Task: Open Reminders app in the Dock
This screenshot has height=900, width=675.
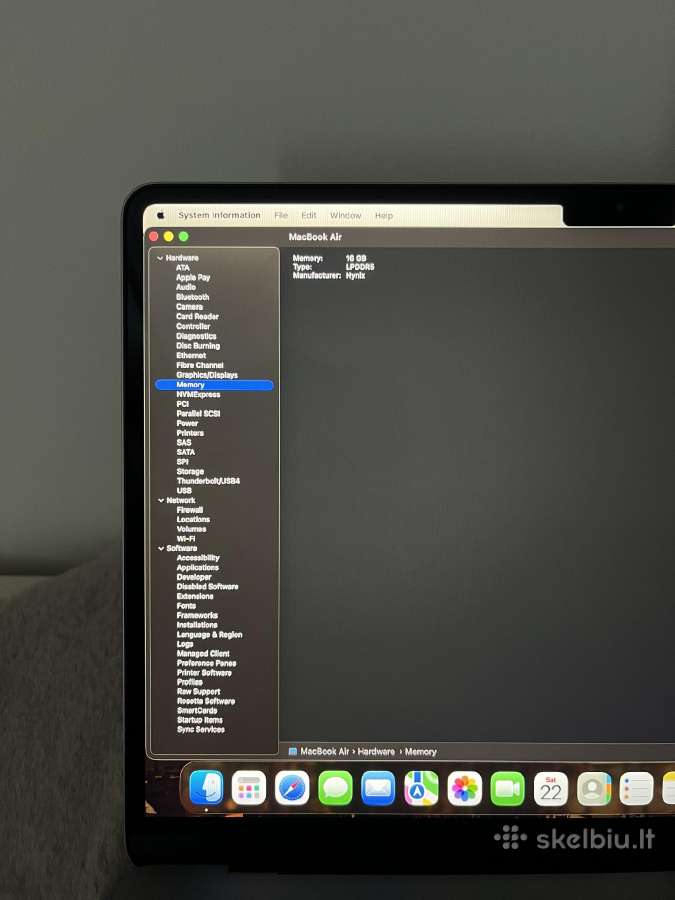Action: [x=637, y=789]
